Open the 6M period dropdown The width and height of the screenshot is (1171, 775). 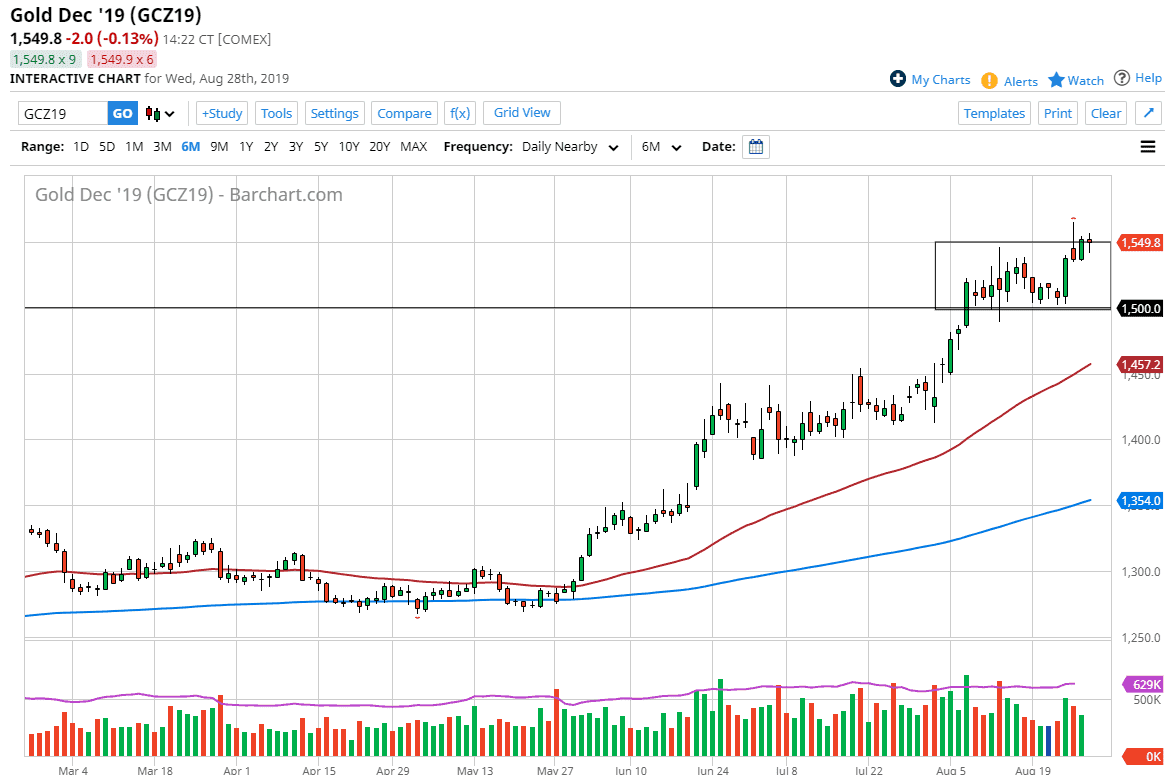coord(661,147)
